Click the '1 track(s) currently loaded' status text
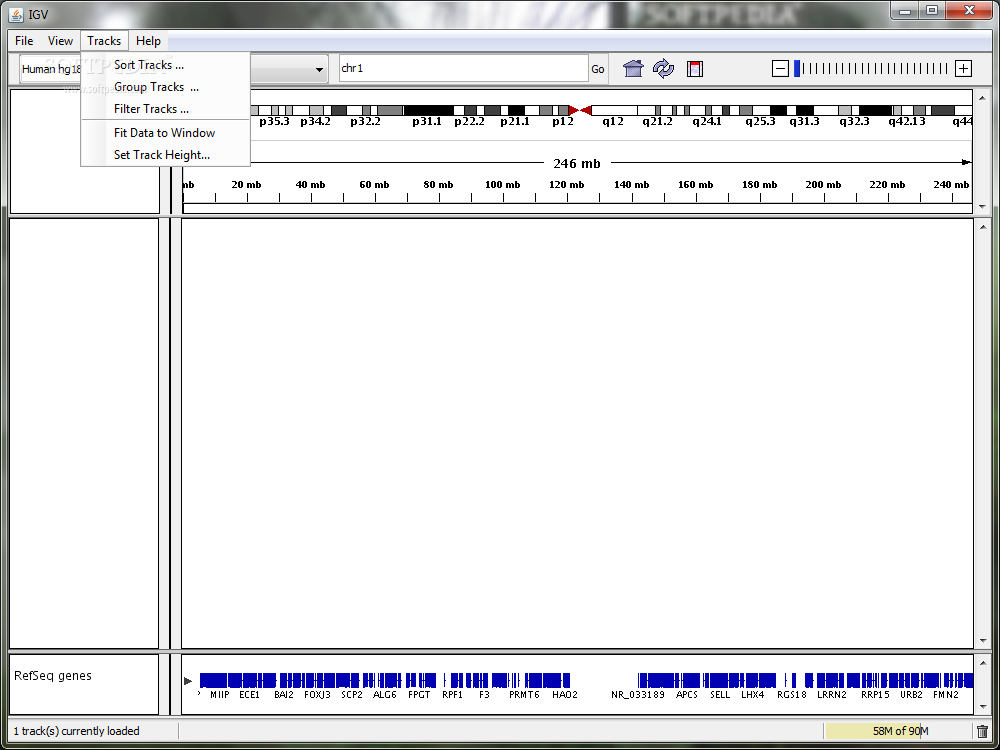Viewport: 1000px width, 750px height. [77, 731]
